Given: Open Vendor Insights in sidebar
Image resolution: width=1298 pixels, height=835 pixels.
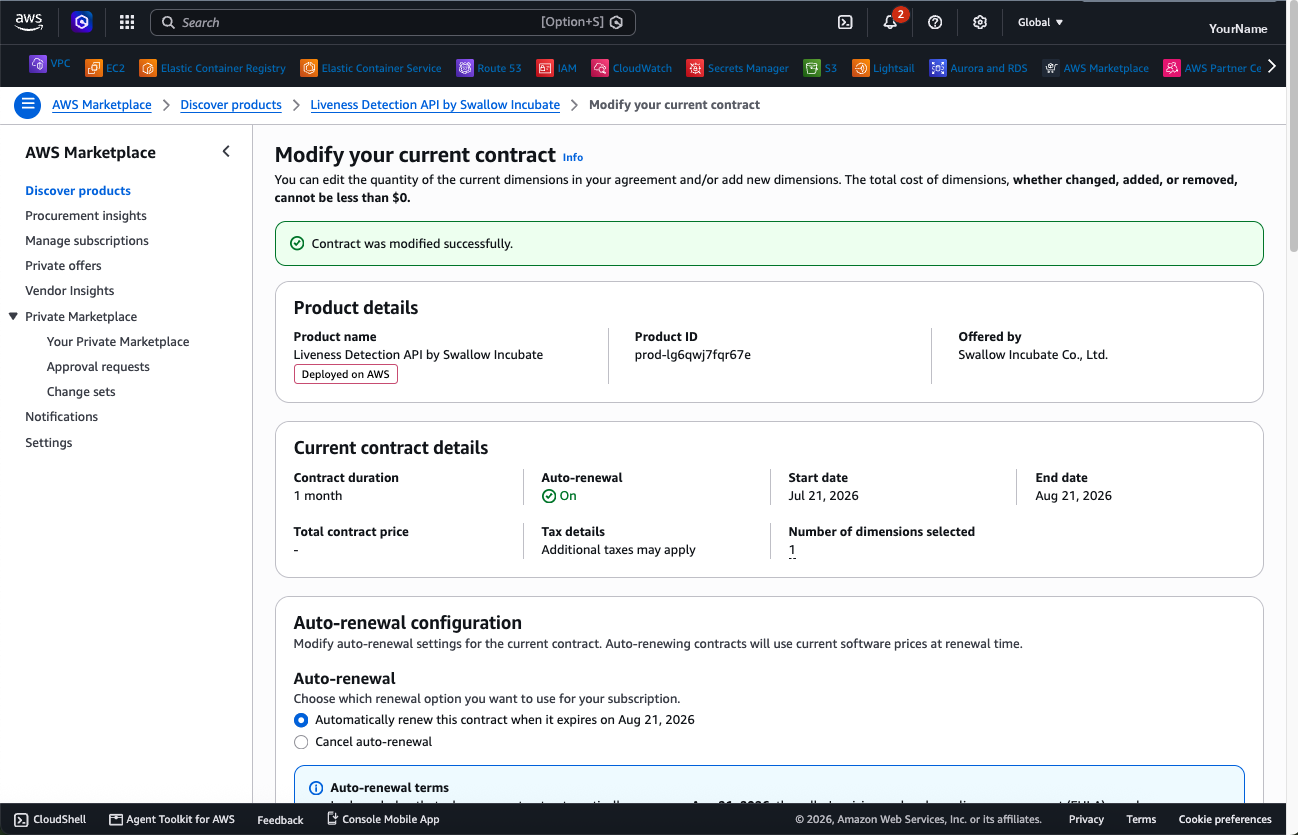Looking at the screenshot, I should point(70,290).
